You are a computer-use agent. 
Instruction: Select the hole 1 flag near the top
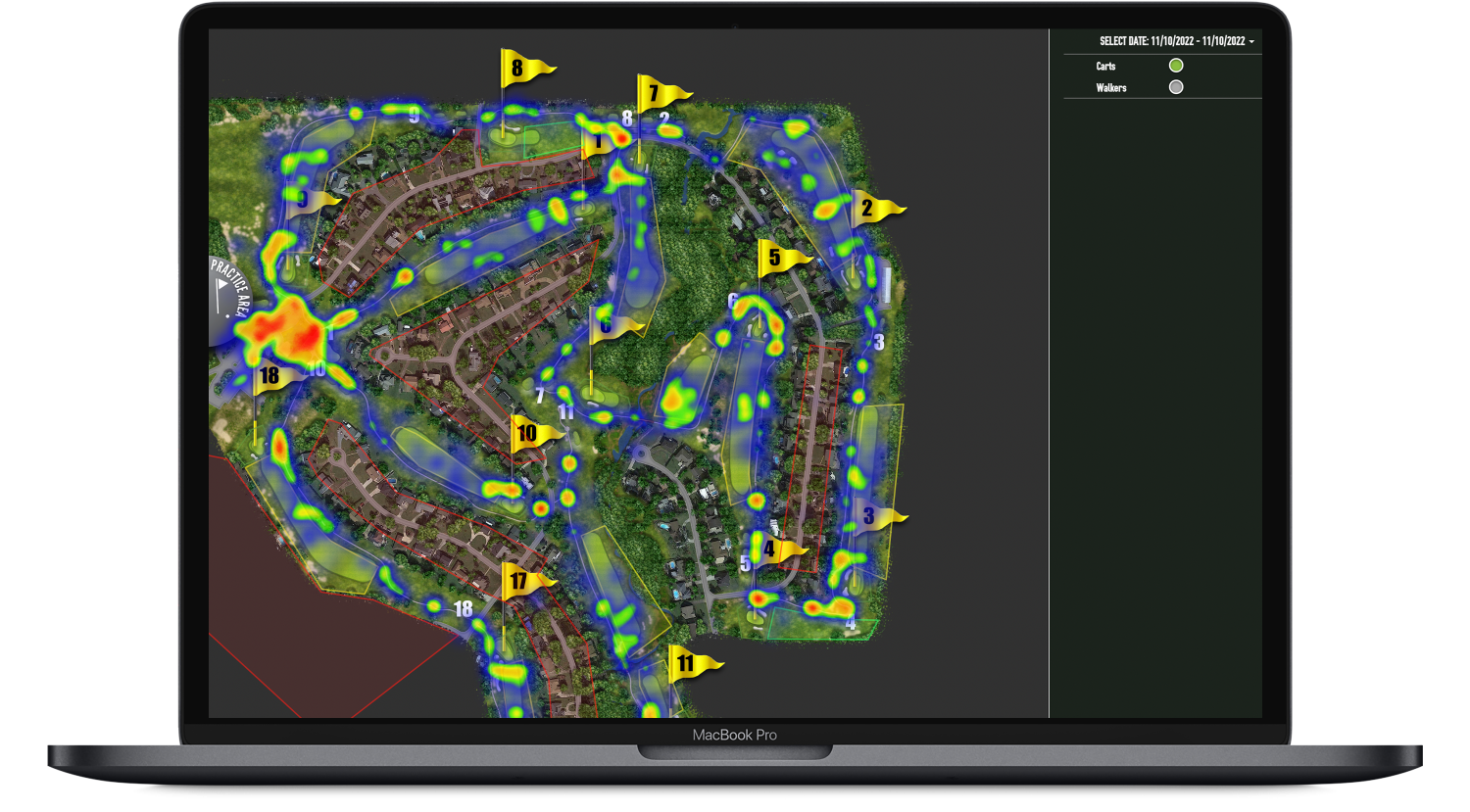[600, 139]
